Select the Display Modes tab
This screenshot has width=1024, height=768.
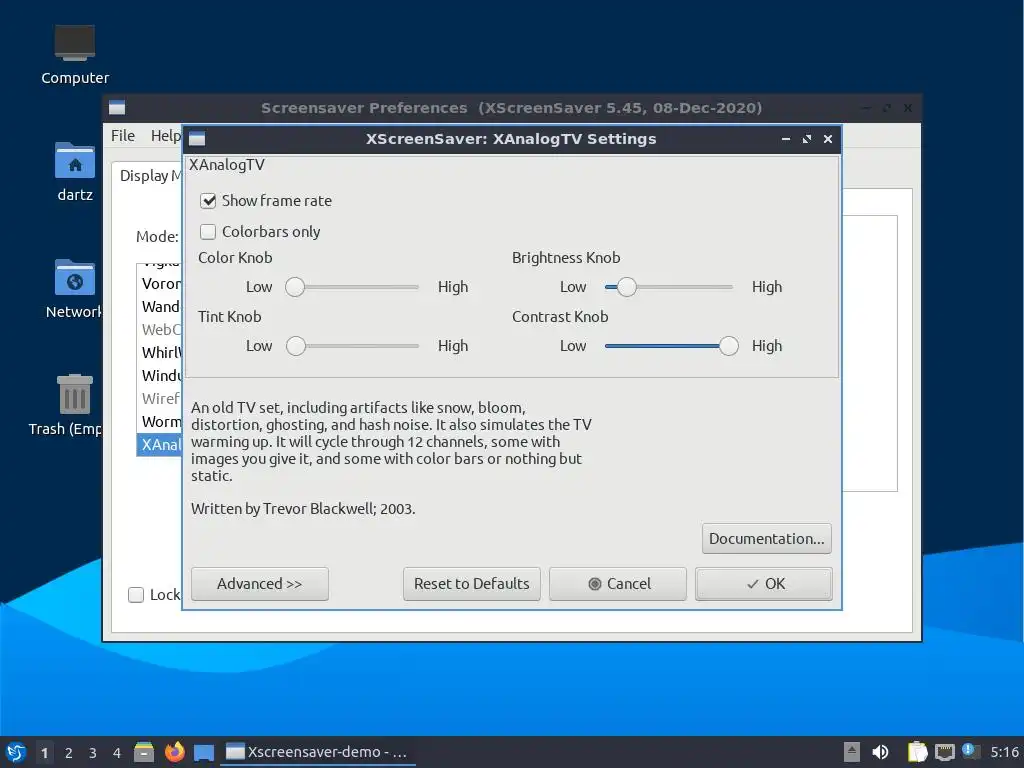[x=150, y=176]
